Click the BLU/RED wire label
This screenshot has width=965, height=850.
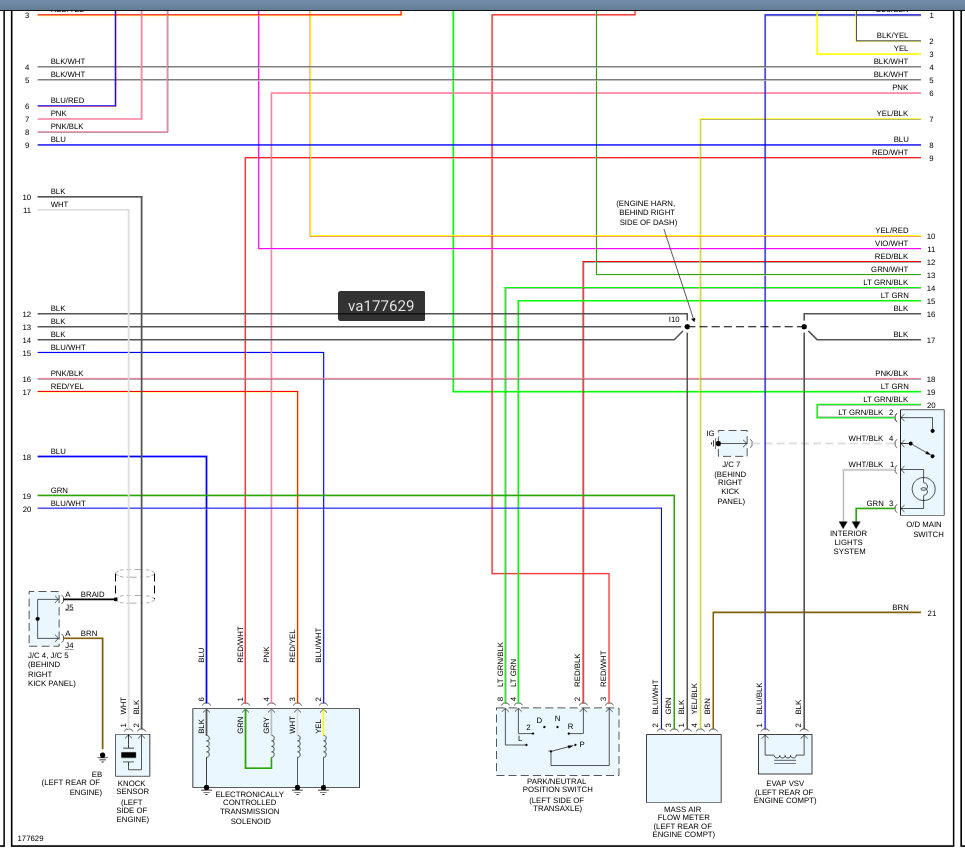point(67,100)
